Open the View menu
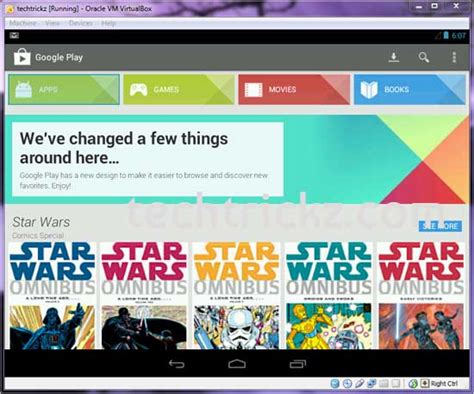 [52, 23]
